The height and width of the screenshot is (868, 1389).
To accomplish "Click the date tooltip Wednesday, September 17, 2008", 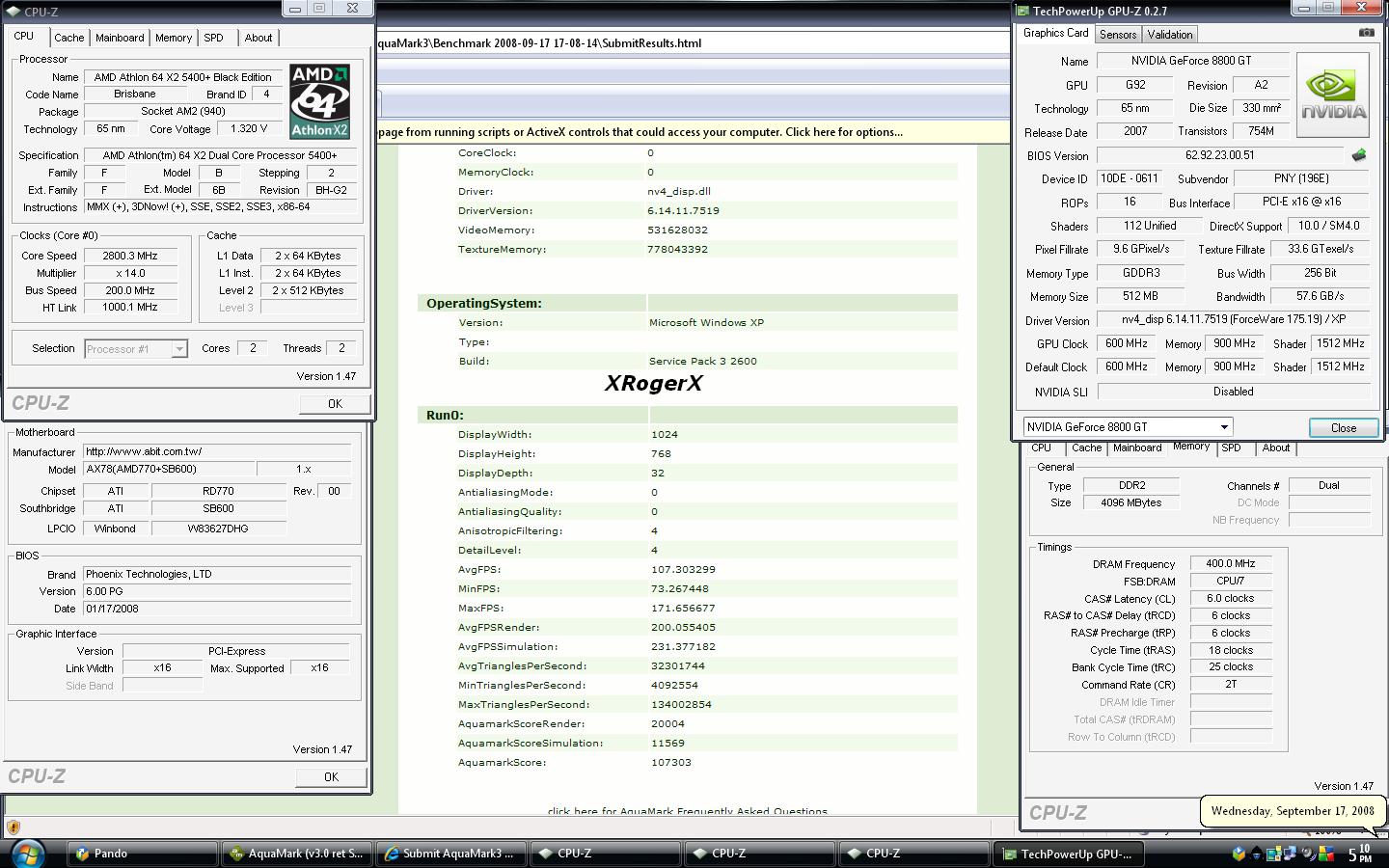I will (x=1293, y=811).
